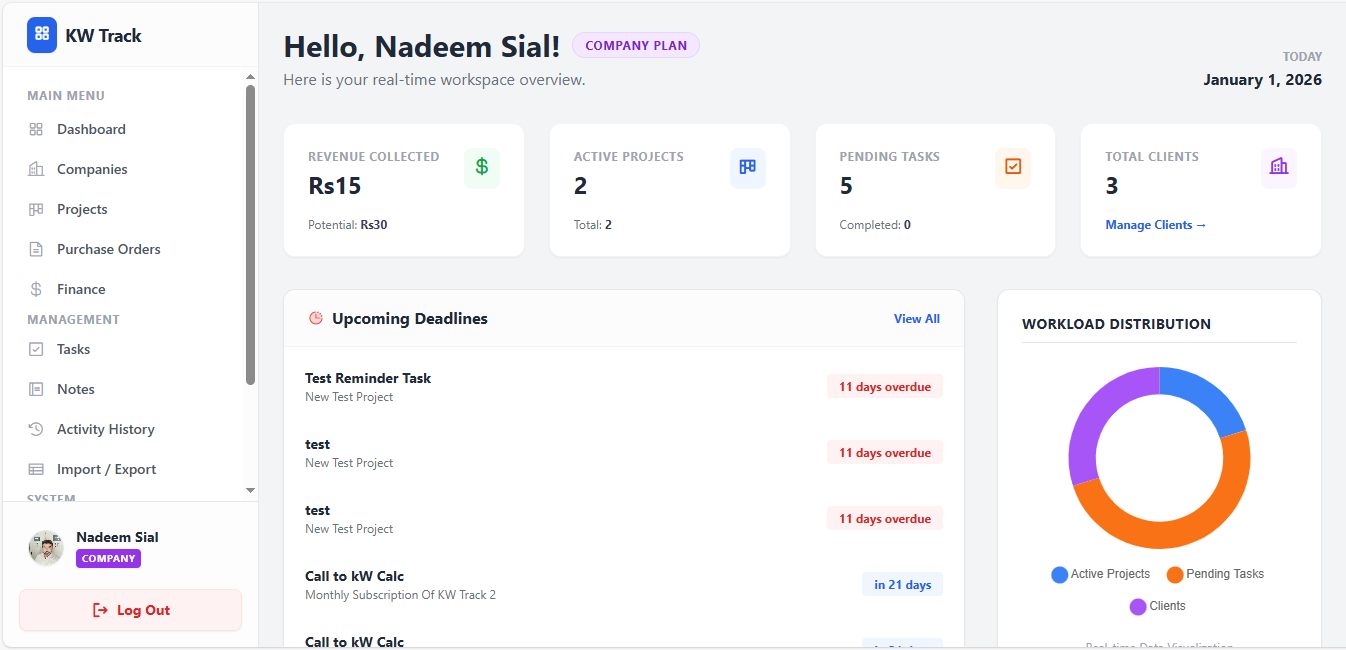Select the Dashboard icon in the sidebar
The width and height of the screenshot is (1346, 650).
click(x=34, y=129)
